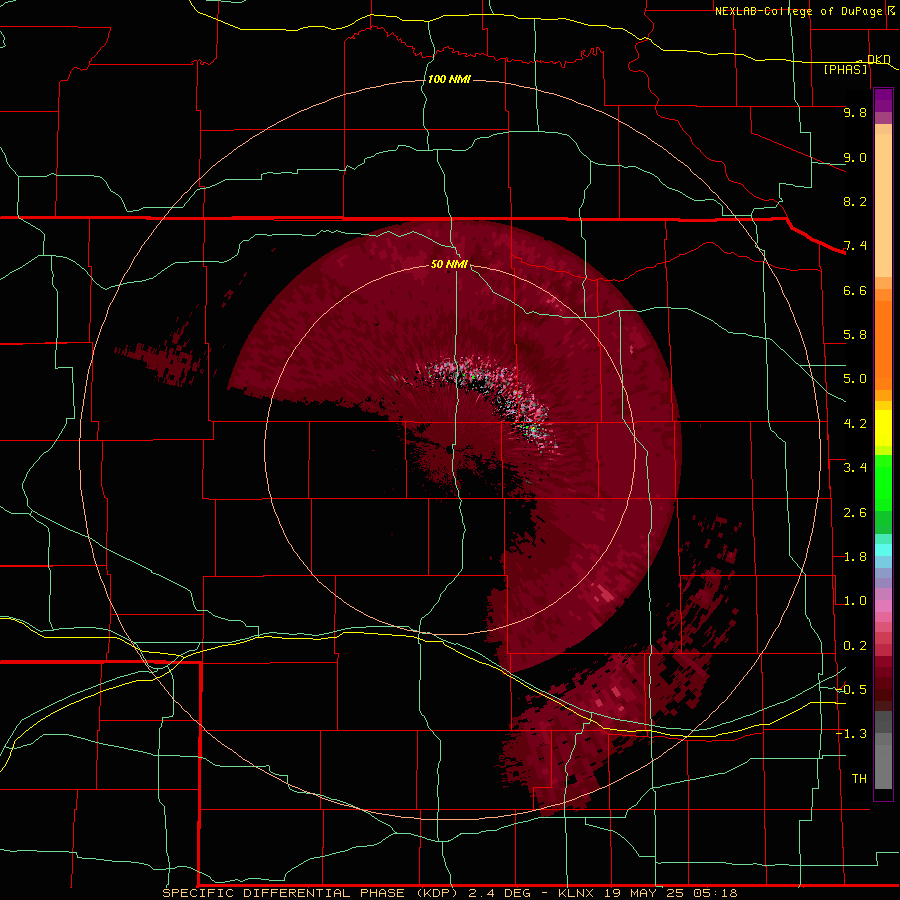This screenshot has height=900, width=900.
Task: Select the 2.4 DEG elevation text
Action: pyautogui.click(x=501, y=893)
